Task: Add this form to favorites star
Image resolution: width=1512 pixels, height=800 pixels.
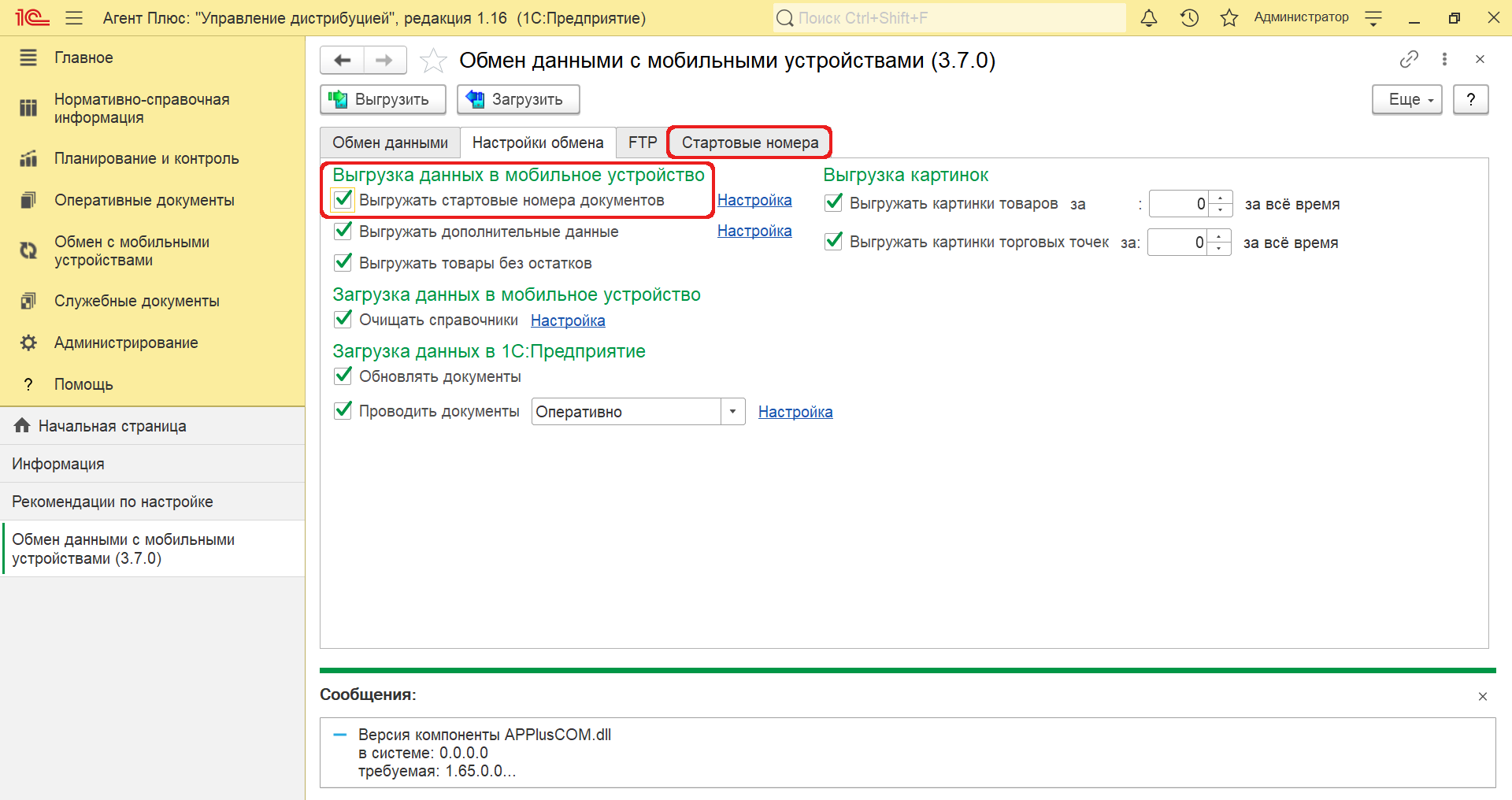Action: (x=433, y=61)
